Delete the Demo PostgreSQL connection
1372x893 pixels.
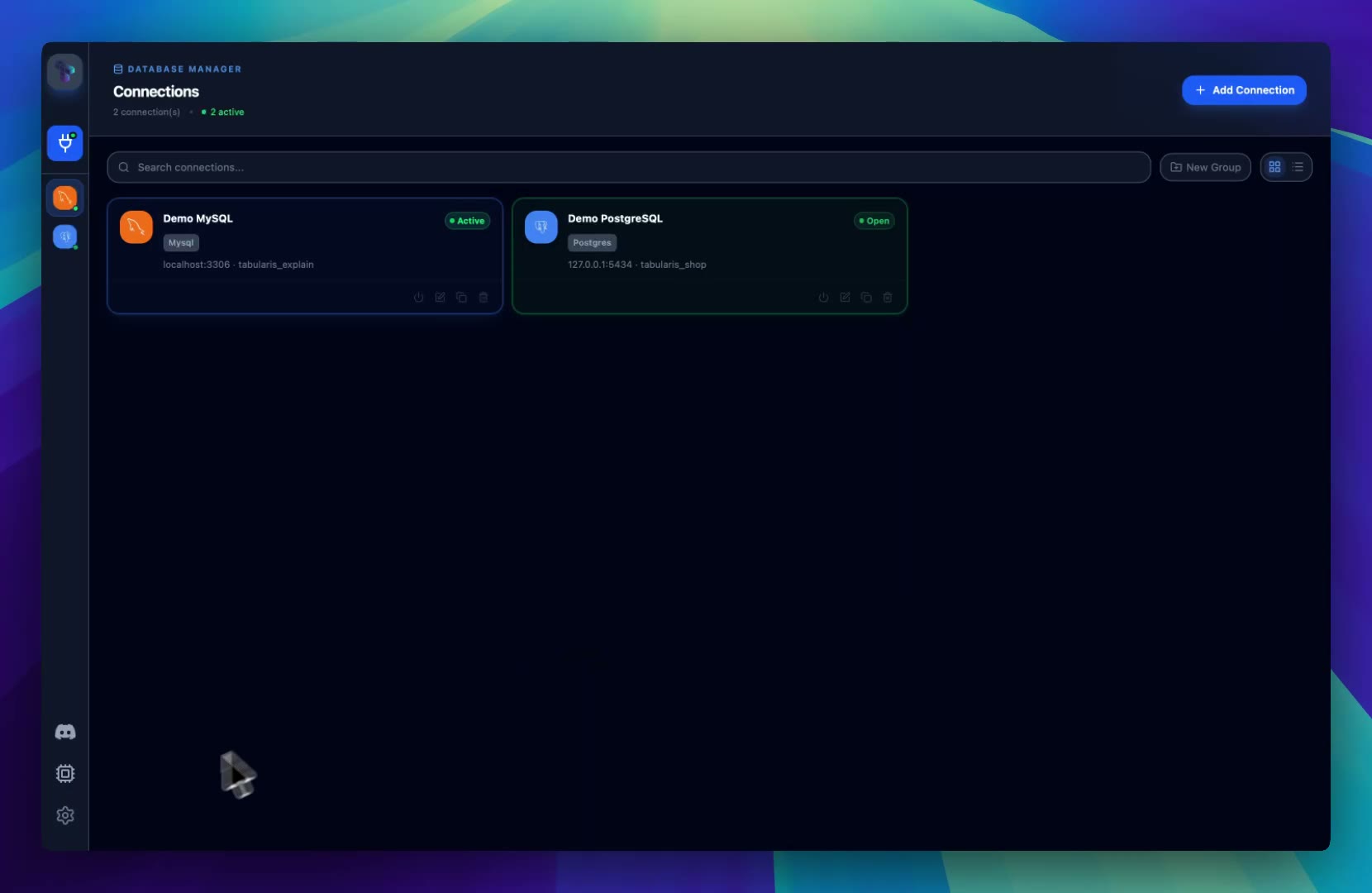(888, 298)
